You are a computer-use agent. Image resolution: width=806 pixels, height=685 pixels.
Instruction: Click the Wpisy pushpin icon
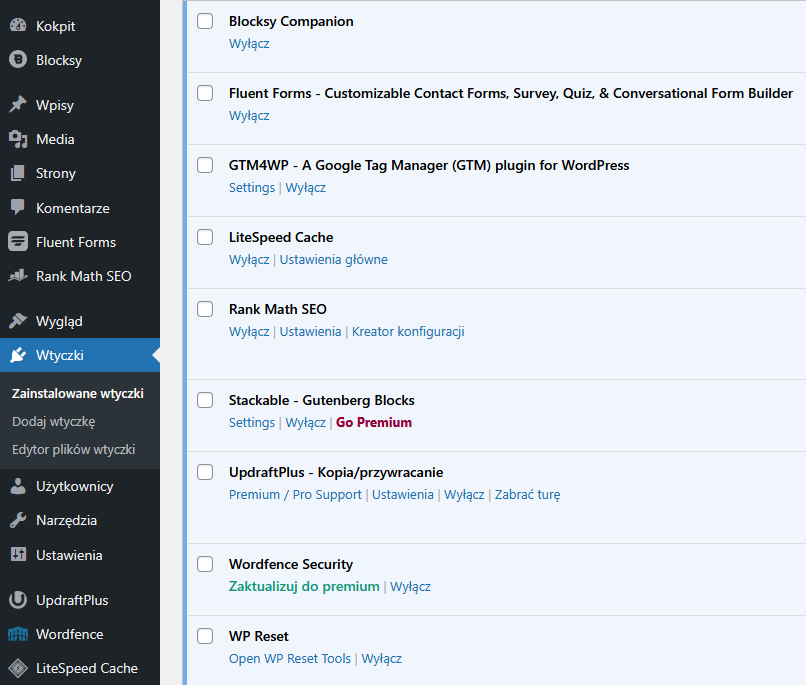pyautogui.click(x=18, y=104)
